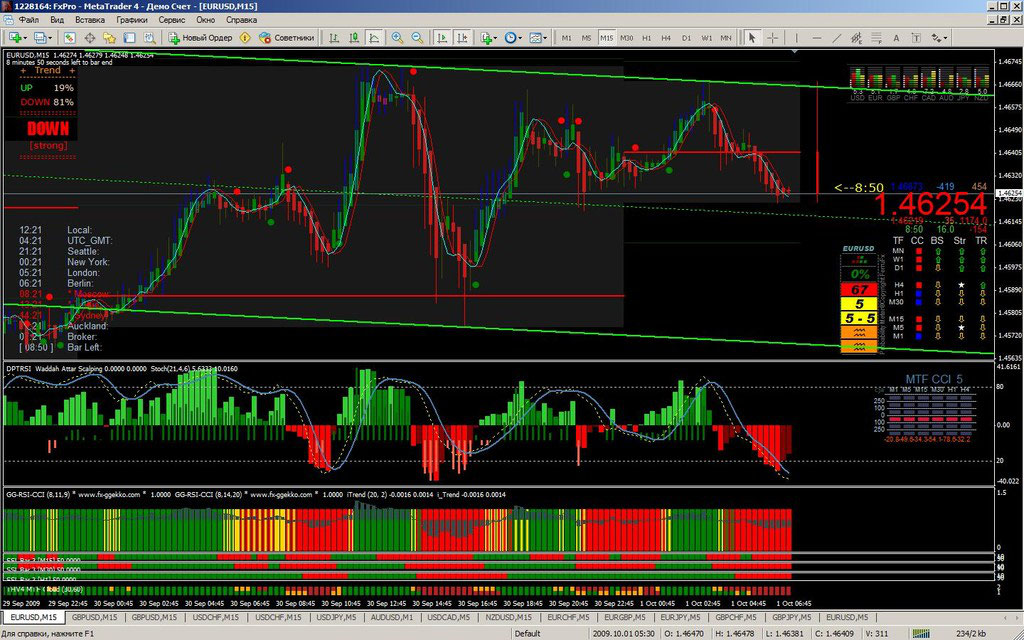
Task: Expand the Indicators dropdown arrow
Action: pyautogui.click(x=496, y=38)
